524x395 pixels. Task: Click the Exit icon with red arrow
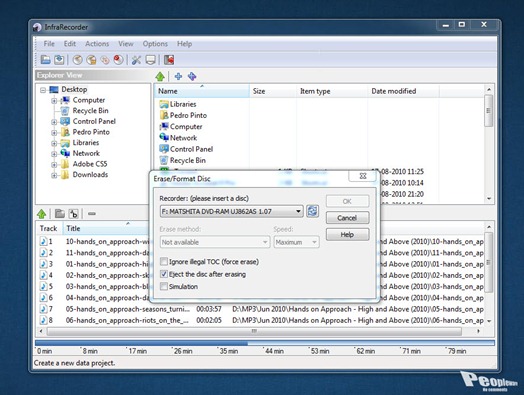click(169, 60)
